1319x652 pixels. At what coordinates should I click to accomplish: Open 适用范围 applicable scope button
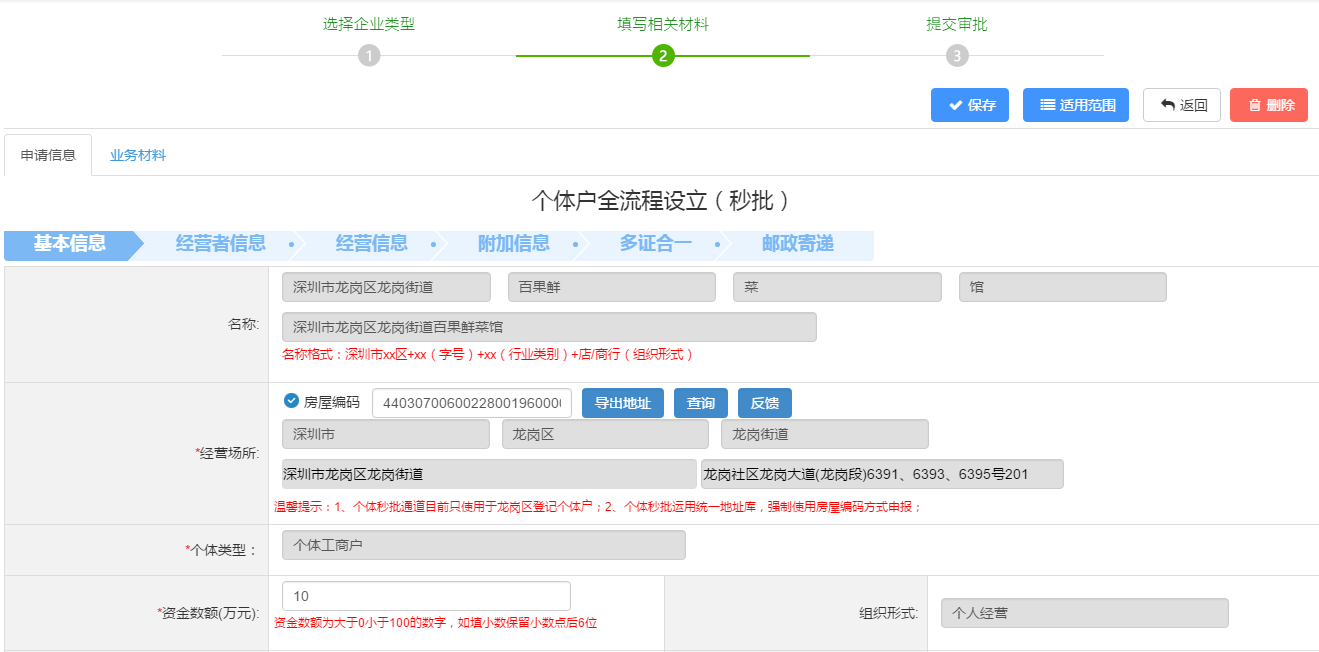click(x=1076, y=105)
